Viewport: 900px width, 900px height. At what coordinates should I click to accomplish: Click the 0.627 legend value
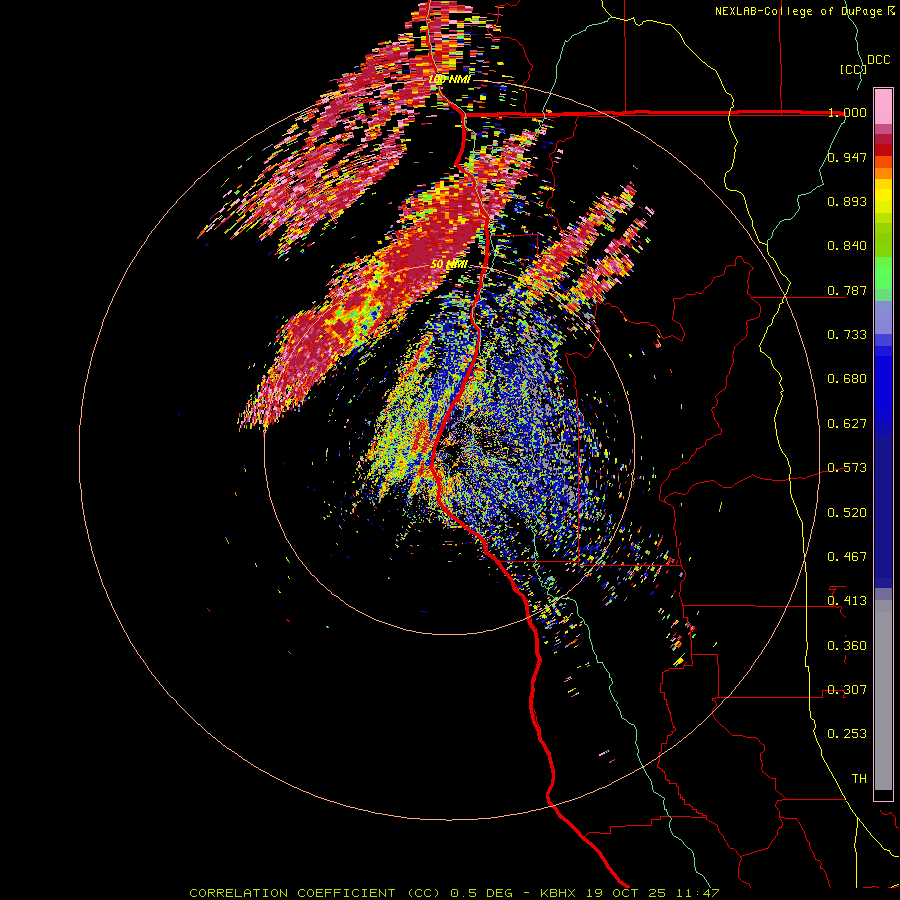point(847,424)
